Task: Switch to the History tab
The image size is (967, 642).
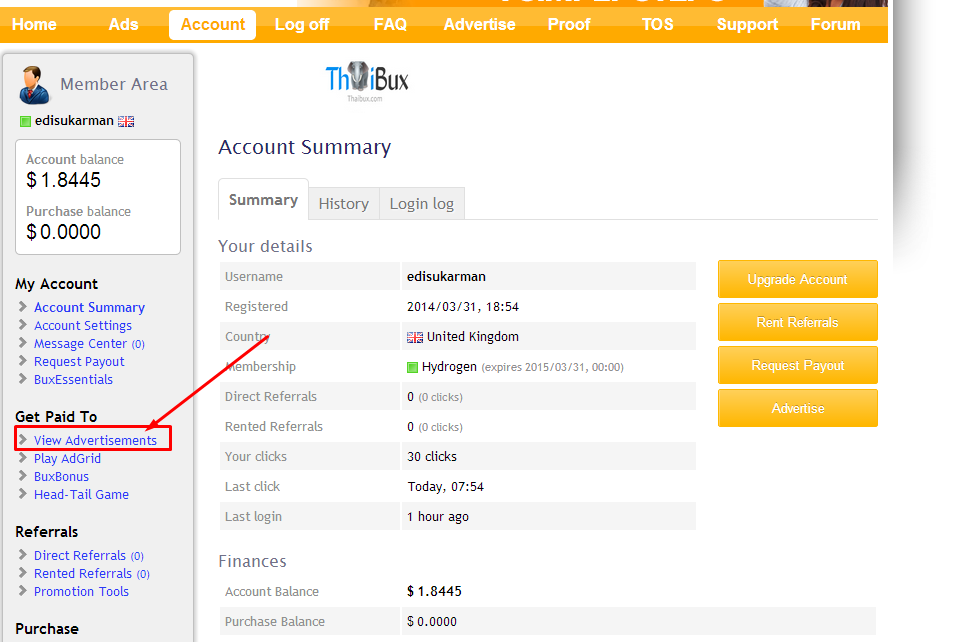Action: (x=344, y=204)
